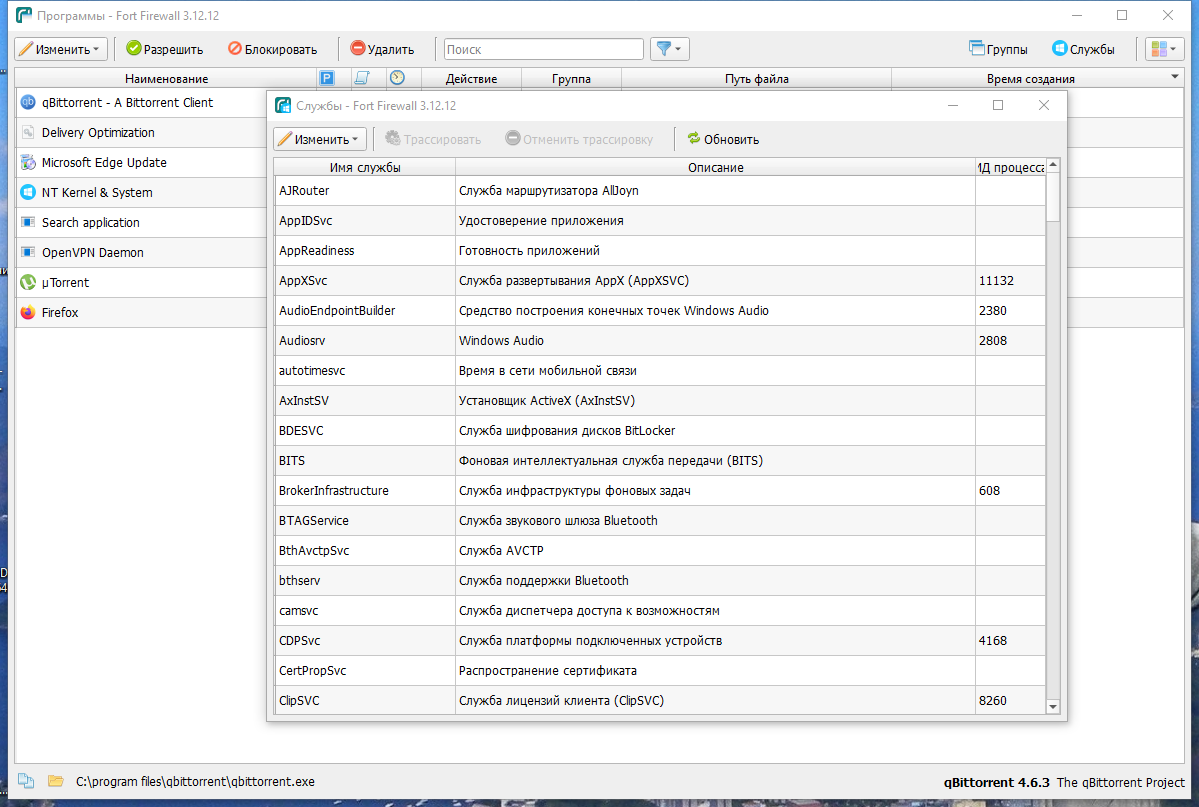1199x807 pixels.
Task: Select the autotimesvc service row
Action: (659, 370)
